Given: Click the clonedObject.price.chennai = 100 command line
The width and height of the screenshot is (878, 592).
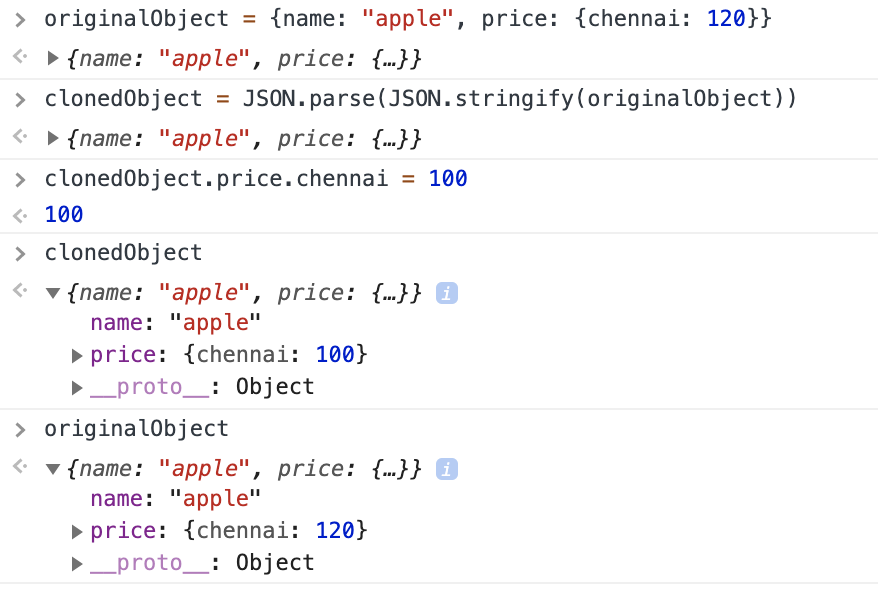Looking at the screenshot, I should [256, 179].
